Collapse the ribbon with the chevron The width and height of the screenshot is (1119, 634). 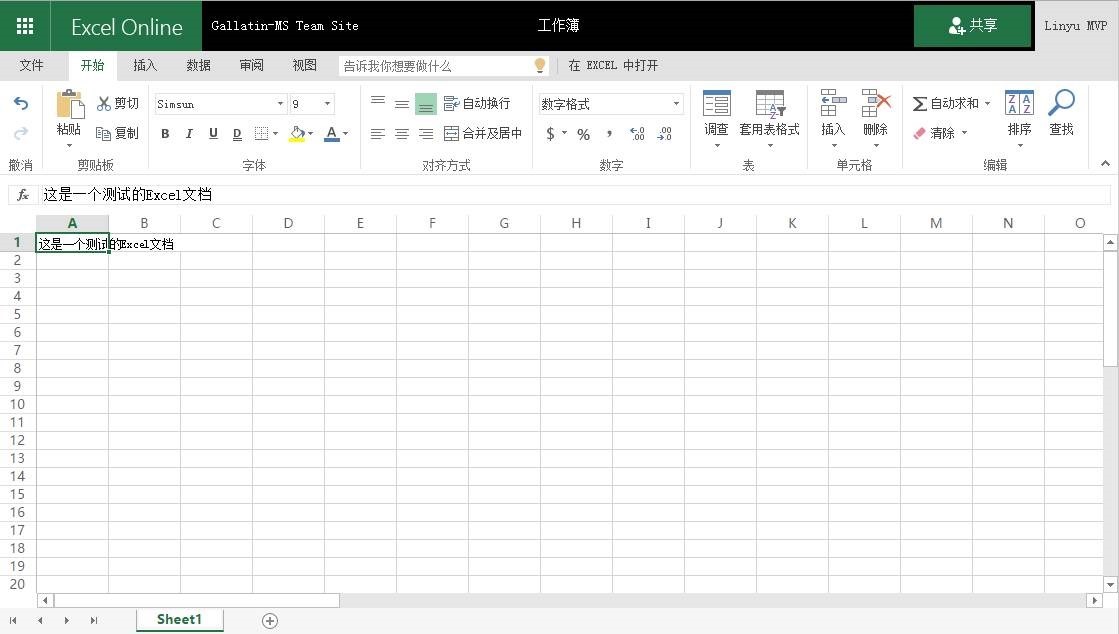(1105, 163)
